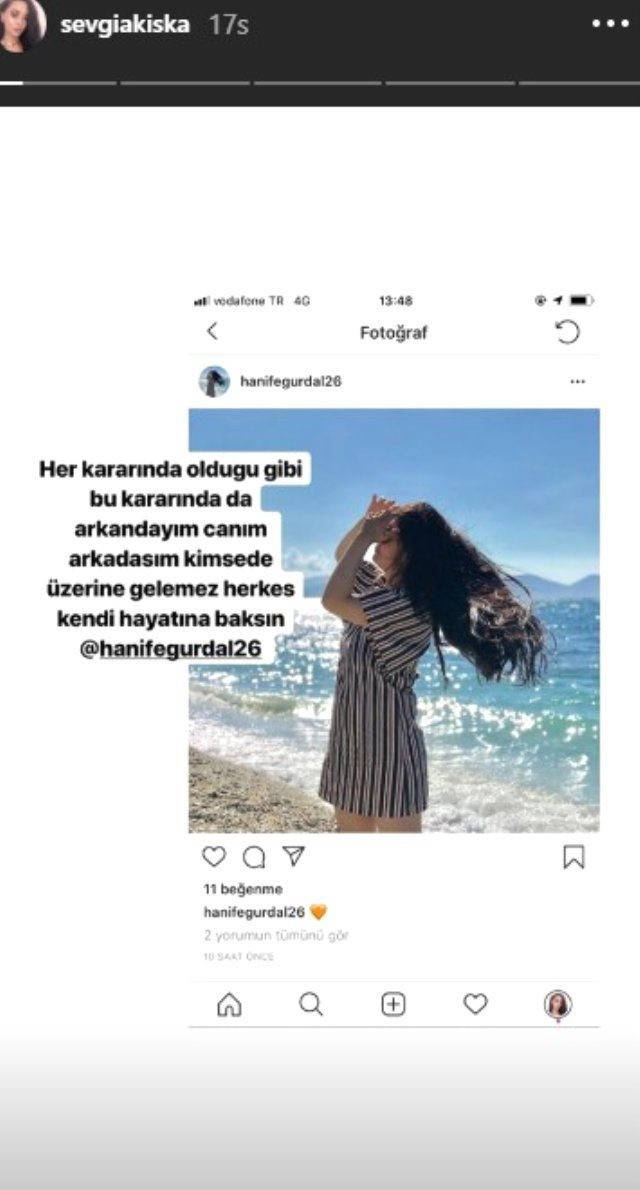Go back with the left chevron arrow

[x=212, y=331]
